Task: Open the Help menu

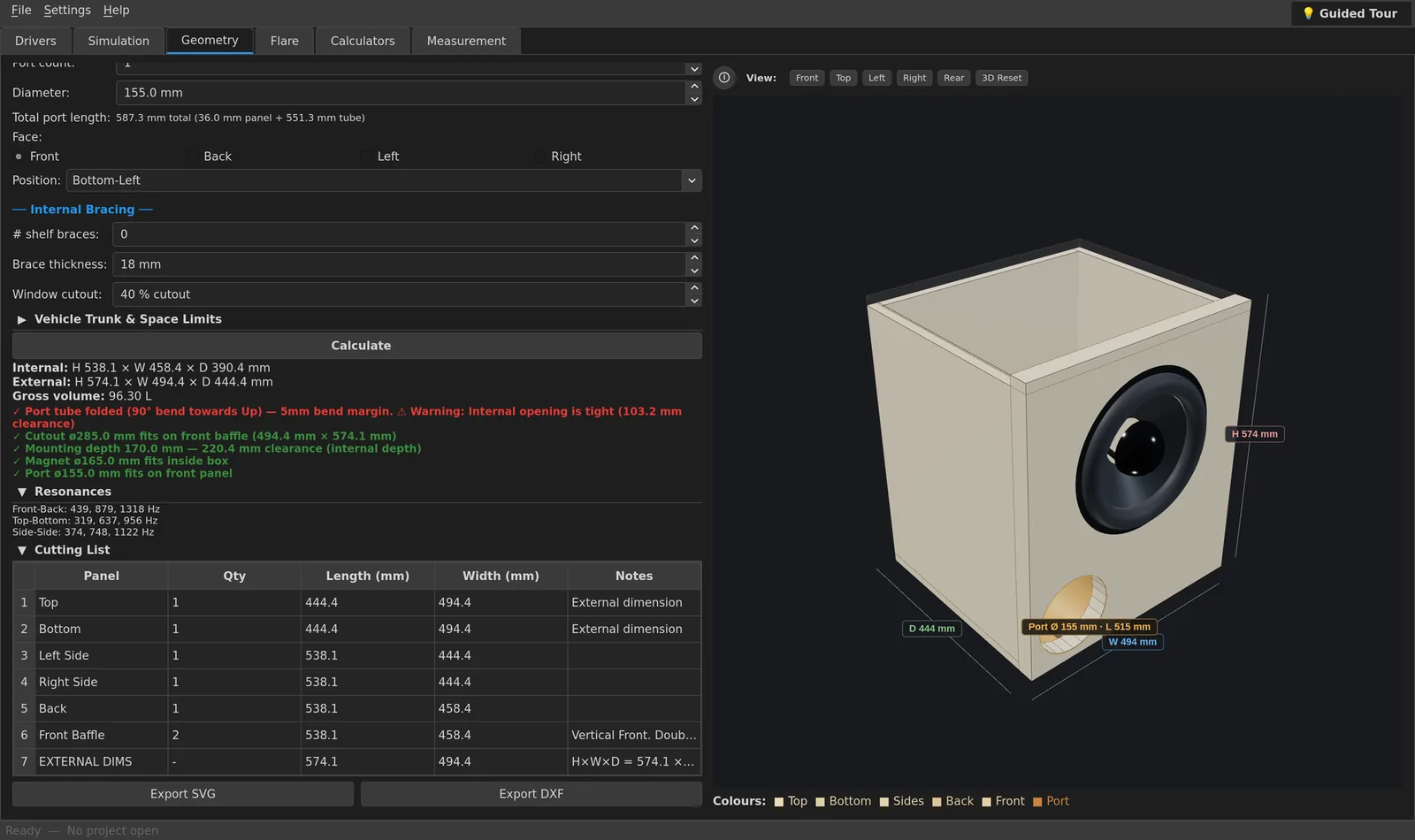Action: 116,10
